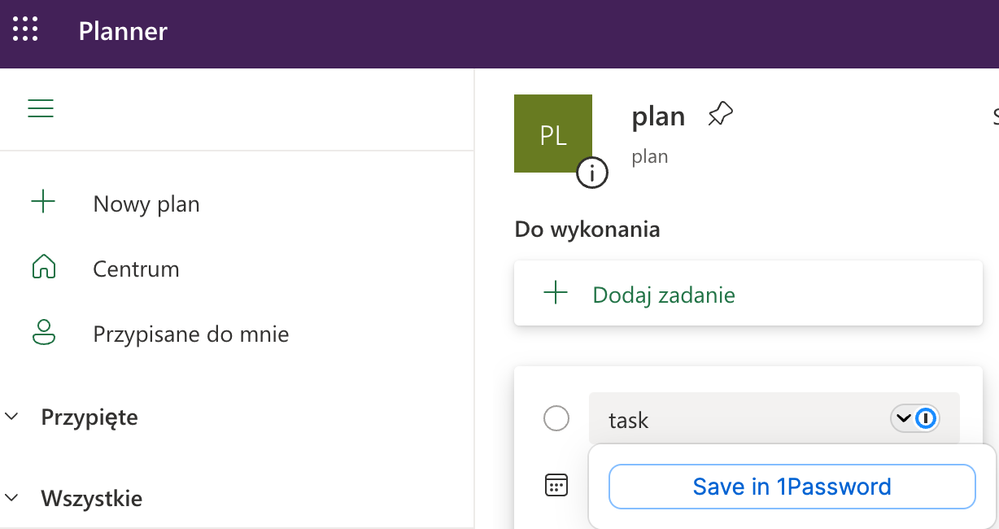Go to Centrum in the sidebar
Screen dimensions: 999x529
(x=136, y=269)
